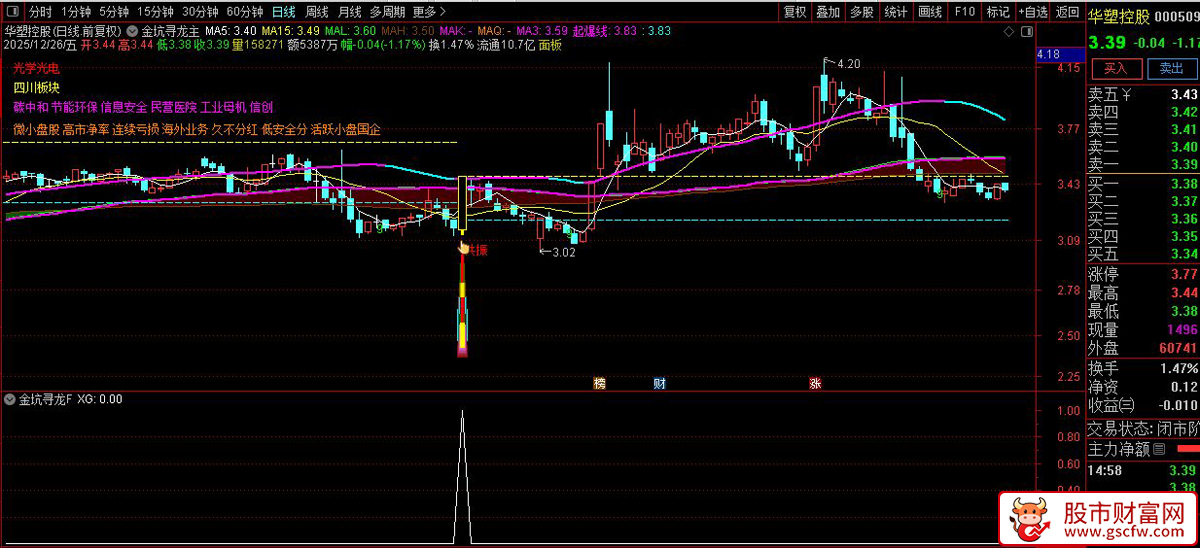Click the 14:58 trade tick row
The image size is (1200, 548).
(1143, 469)
